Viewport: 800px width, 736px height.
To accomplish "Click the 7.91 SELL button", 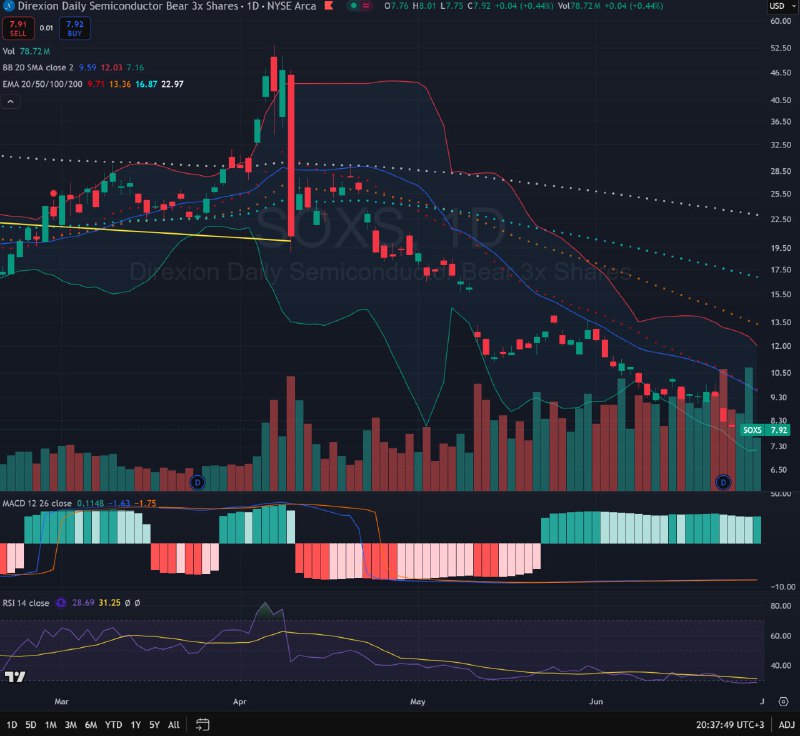I will tap(18, 28).
